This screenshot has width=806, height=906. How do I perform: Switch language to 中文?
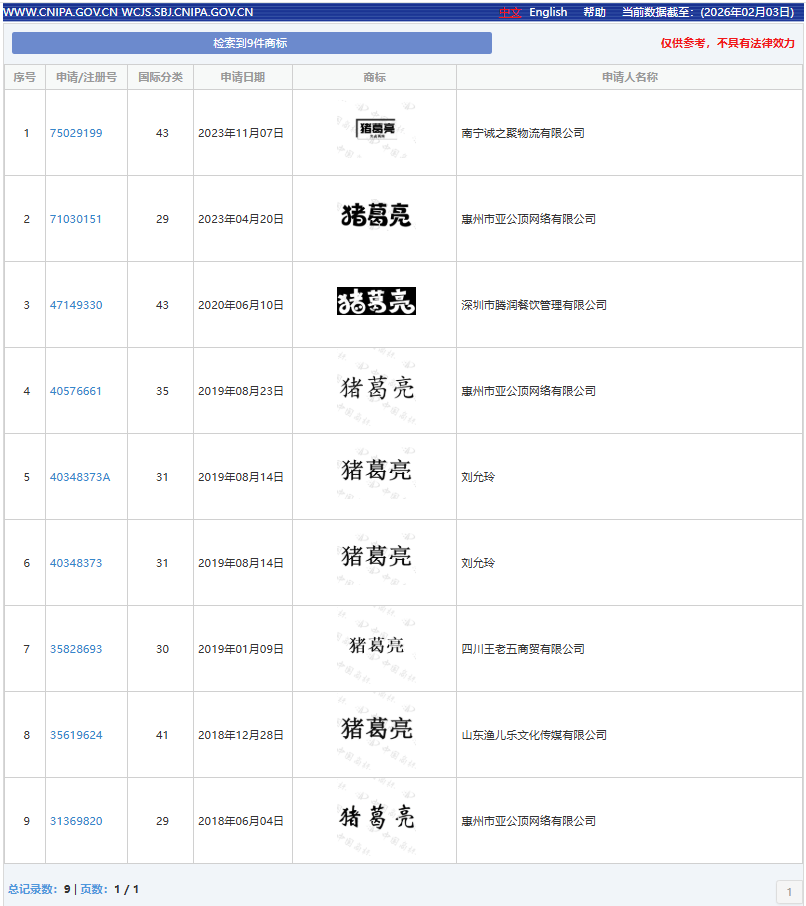point(510,12)
